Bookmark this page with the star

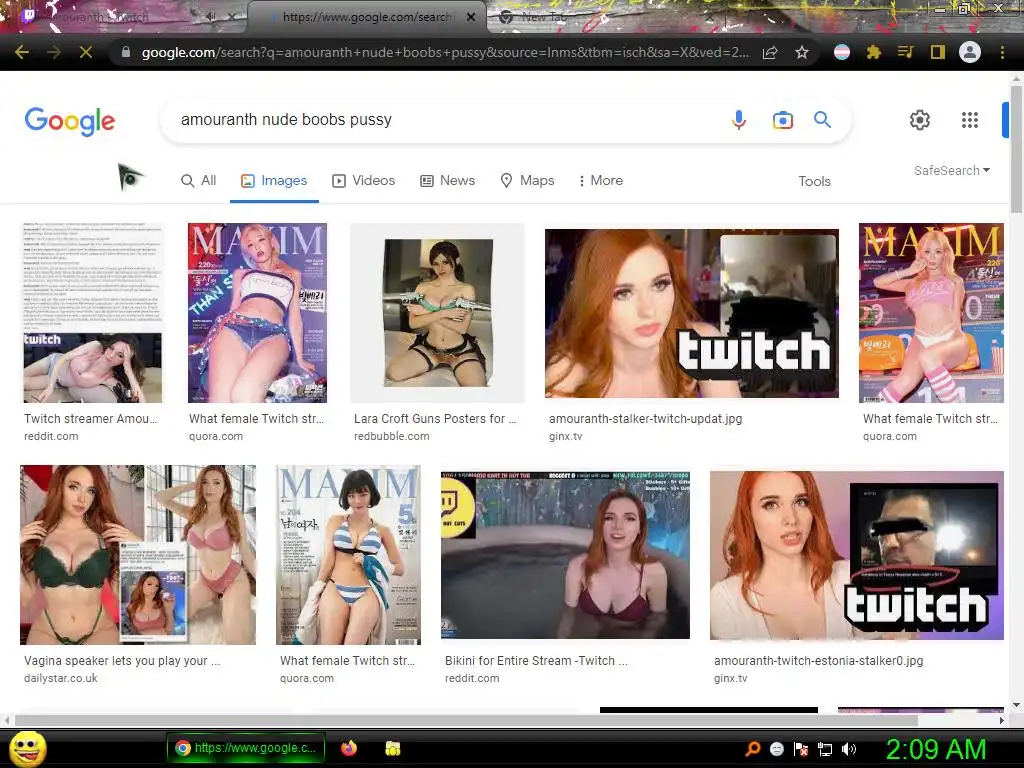click(x=802, y=52)
